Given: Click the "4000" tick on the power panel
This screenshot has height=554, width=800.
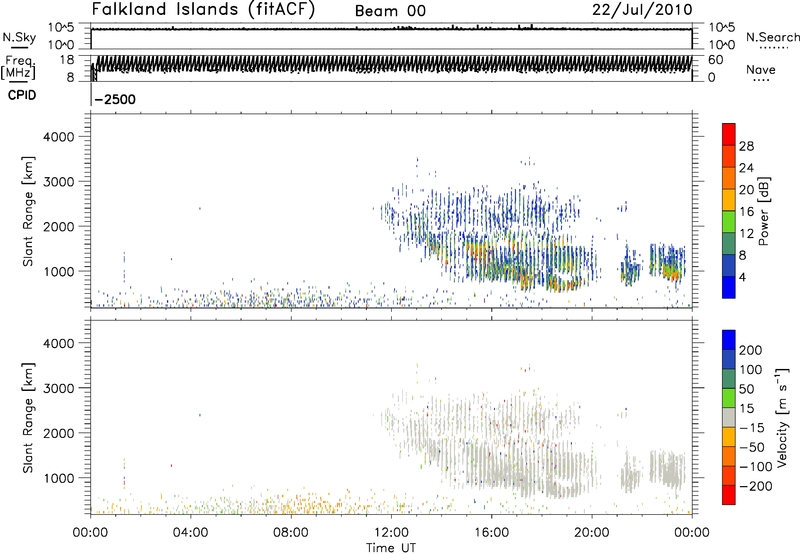Looking at the screenshot, I should pos(58,137).
